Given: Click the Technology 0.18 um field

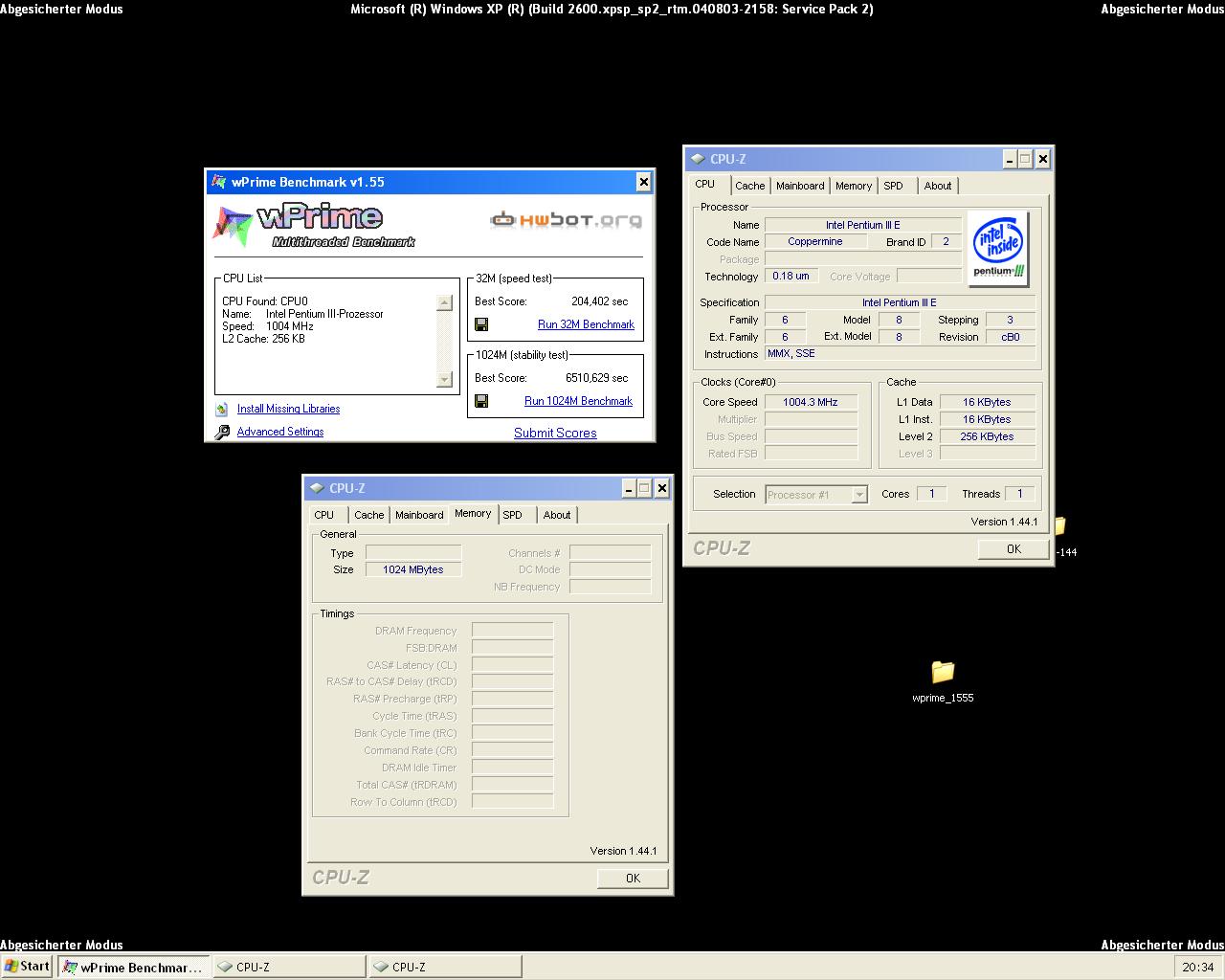Looking at the screenshot, I should [791, 277].
